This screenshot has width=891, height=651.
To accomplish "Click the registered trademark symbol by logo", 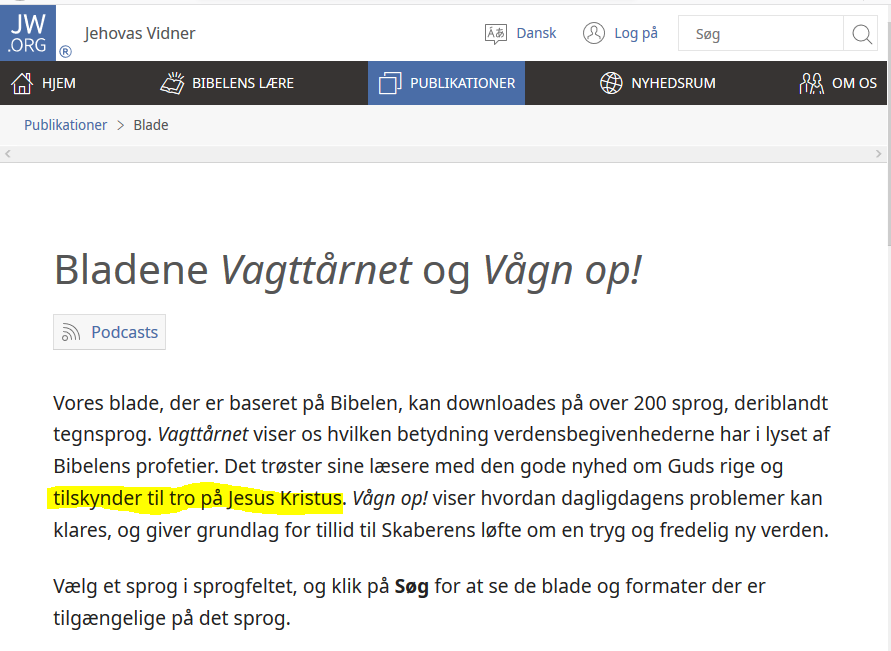I will pyautogui.click(x=65, y=52).
